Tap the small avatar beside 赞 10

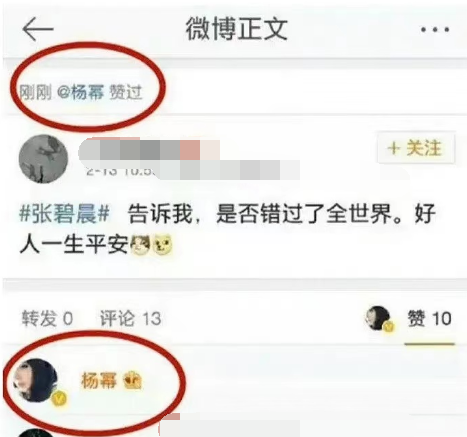[x=378, y=318]
